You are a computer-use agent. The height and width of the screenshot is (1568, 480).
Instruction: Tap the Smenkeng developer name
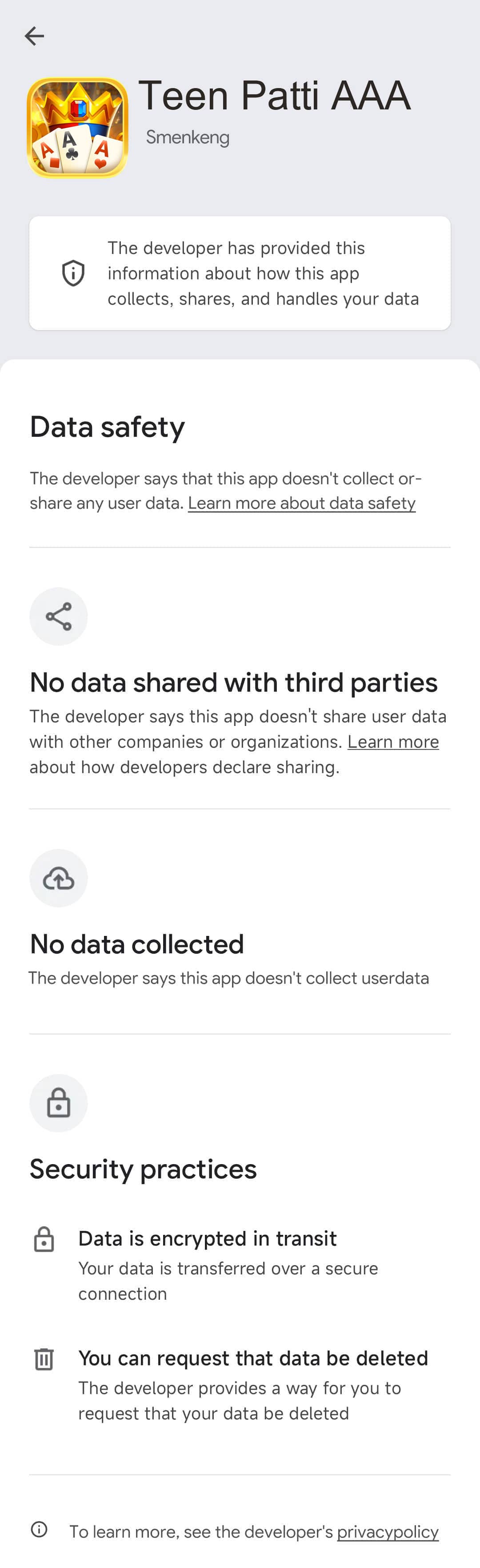188,137
